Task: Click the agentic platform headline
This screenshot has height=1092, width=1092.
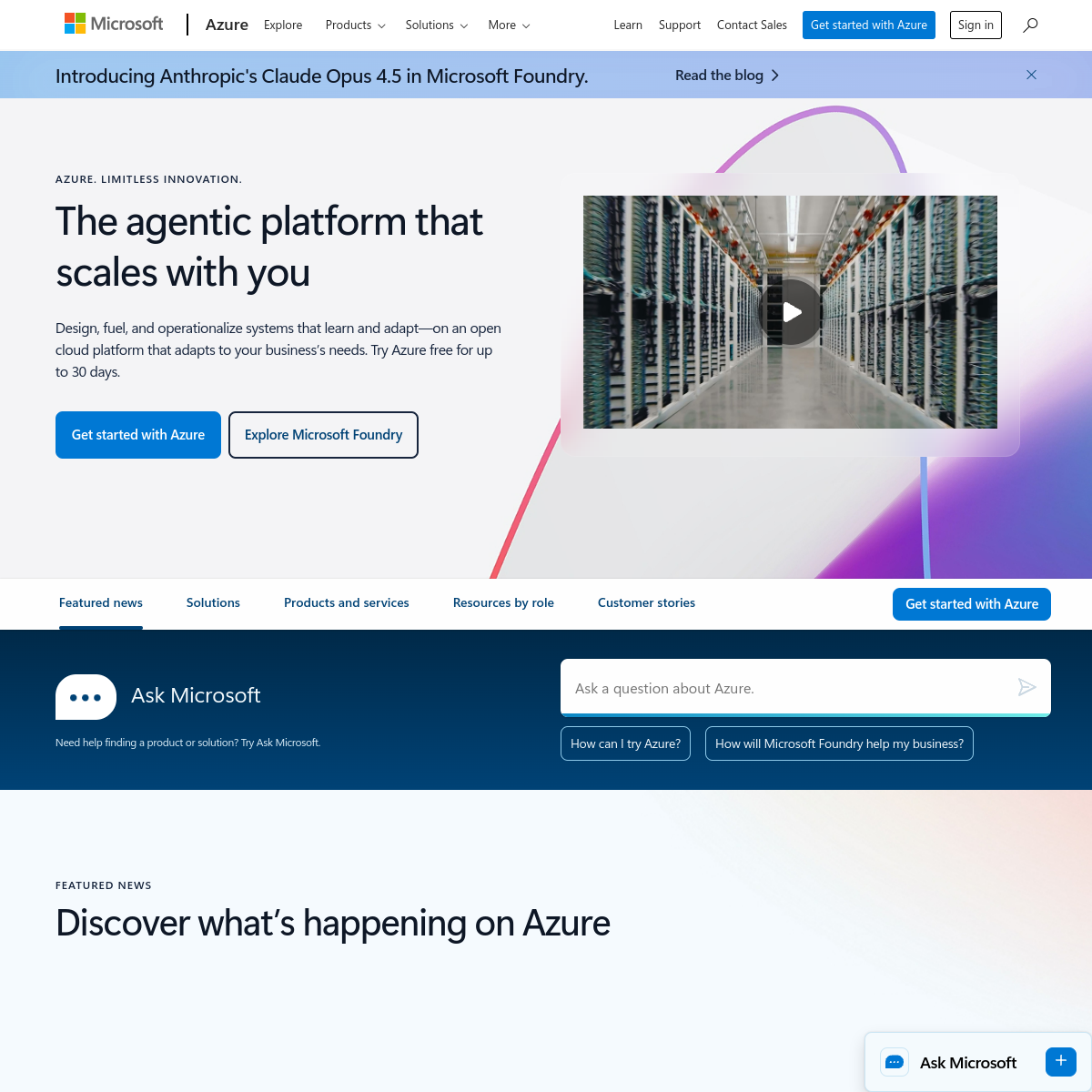Action: 269,247
